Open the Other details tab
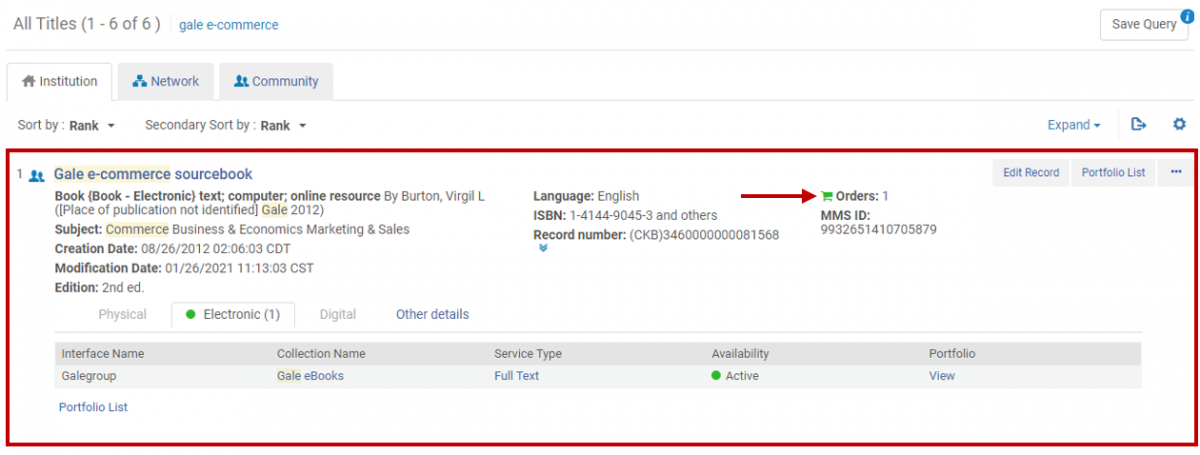 tap(432, 314)
